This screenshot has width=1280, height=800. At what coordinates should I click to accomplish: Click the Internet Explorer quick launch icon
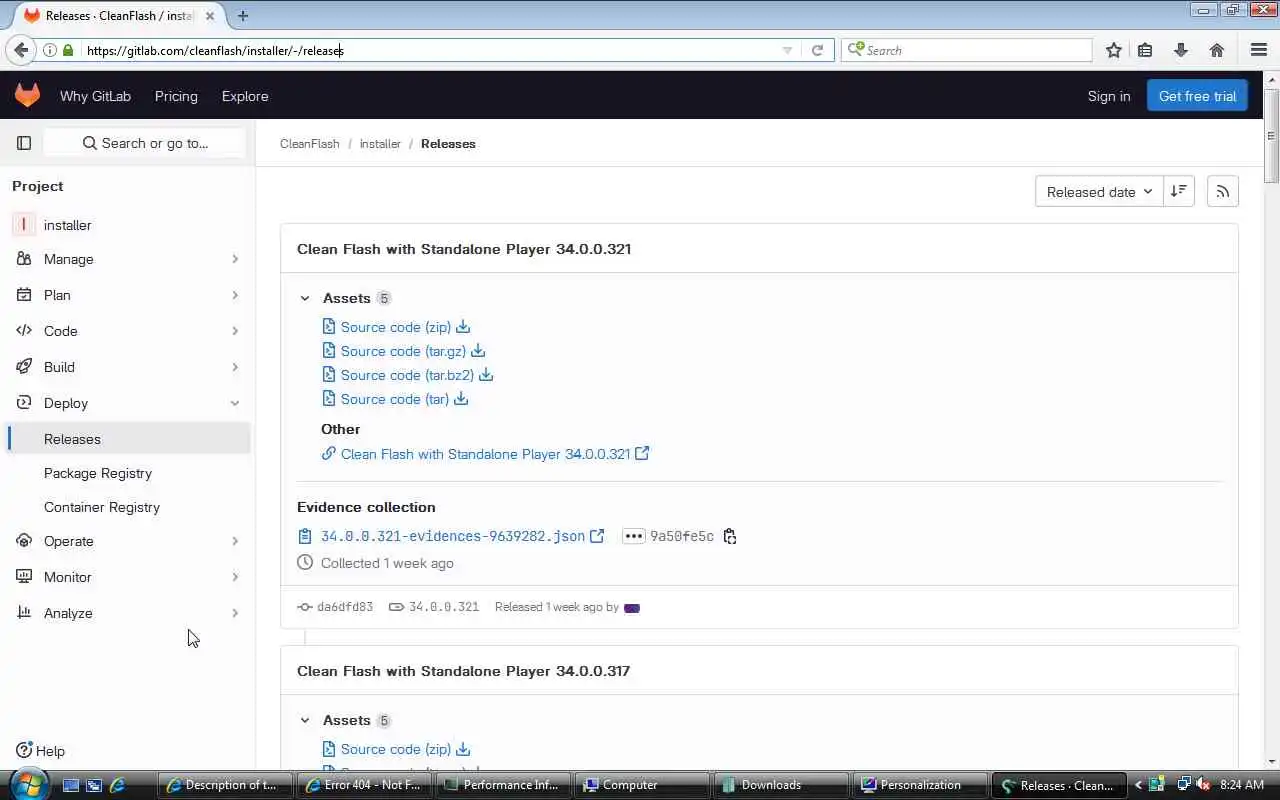click(117, 785)
